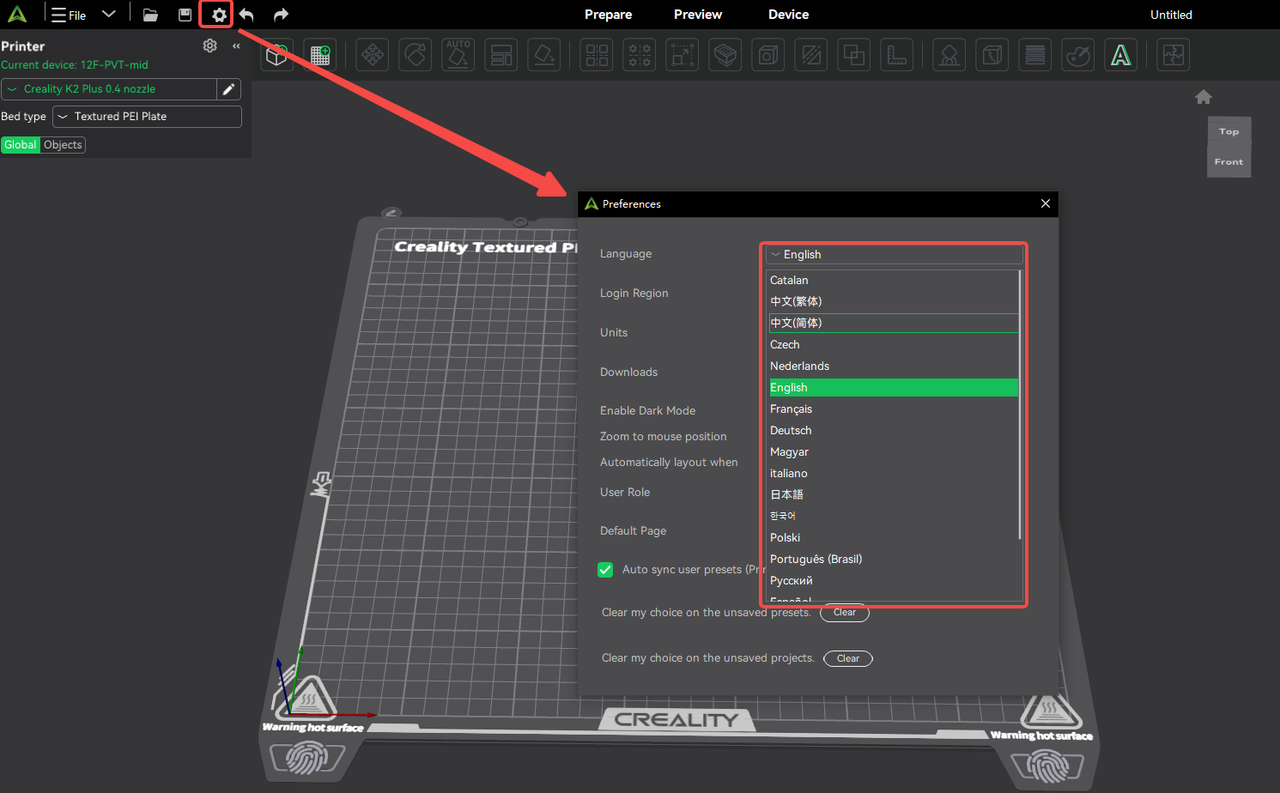This screenshot has width=1280, height=793.
Task: Open printer settings gear in Printer panel
Action: pyautogui.click(x=209, y=46)
